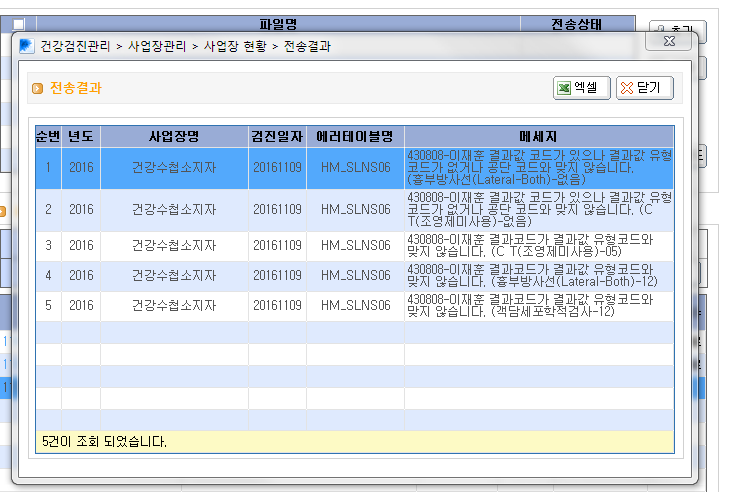This screenshot has height=492, width=733.
Task: Click the blue app icon in the dialog title
Action: click(26, 46)
